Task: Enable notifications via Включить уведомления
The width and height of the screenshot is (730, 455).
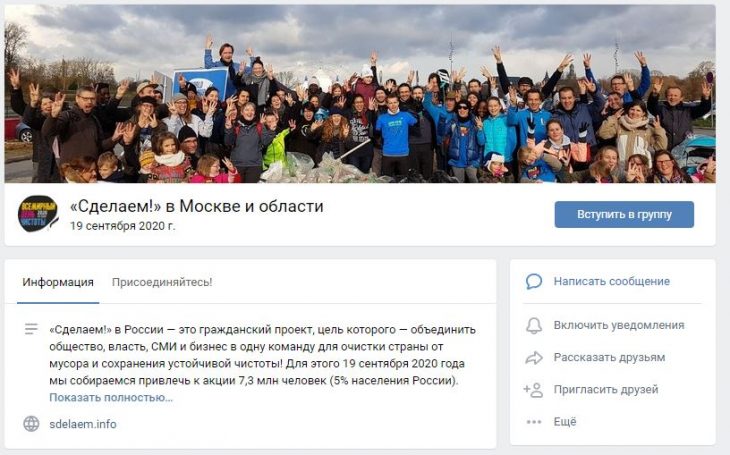Action: click(619, 325)
